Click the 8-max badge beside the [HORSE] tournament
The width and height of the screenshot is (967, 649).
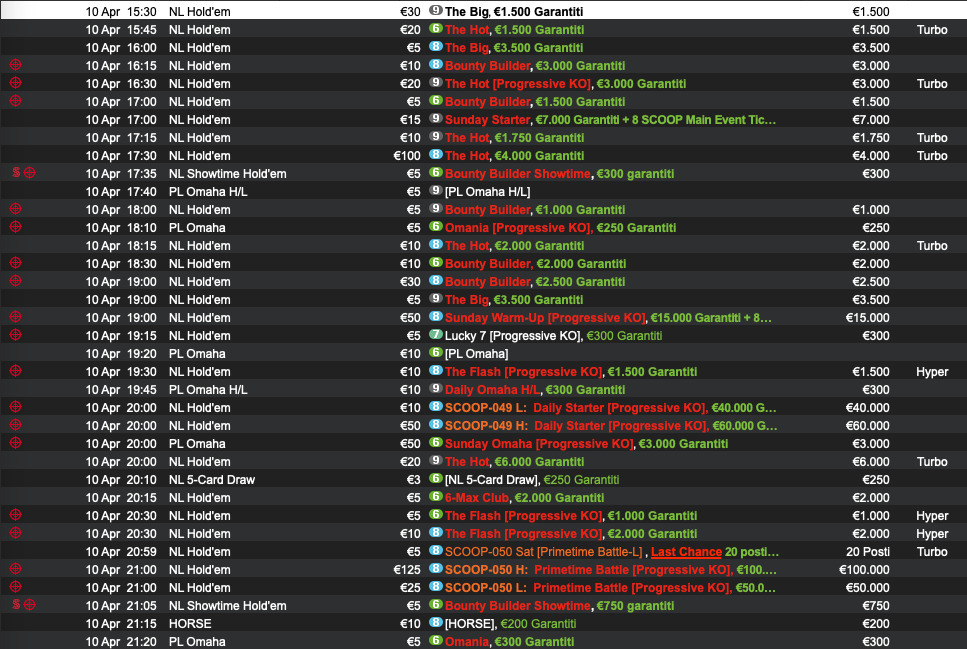click(436, 623)
